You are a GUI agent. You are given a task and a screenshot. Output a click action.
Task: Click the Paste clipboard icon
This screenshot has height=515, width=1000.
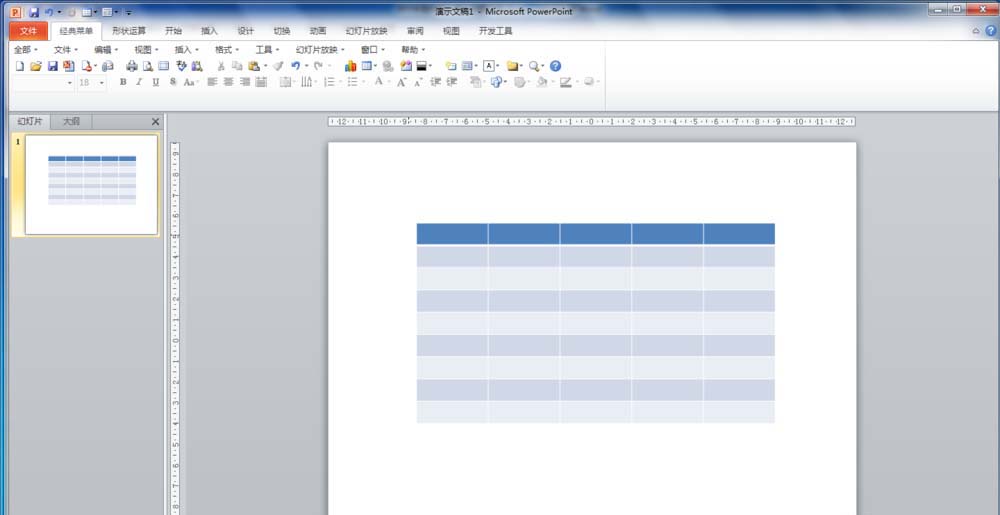pos(254,66)
